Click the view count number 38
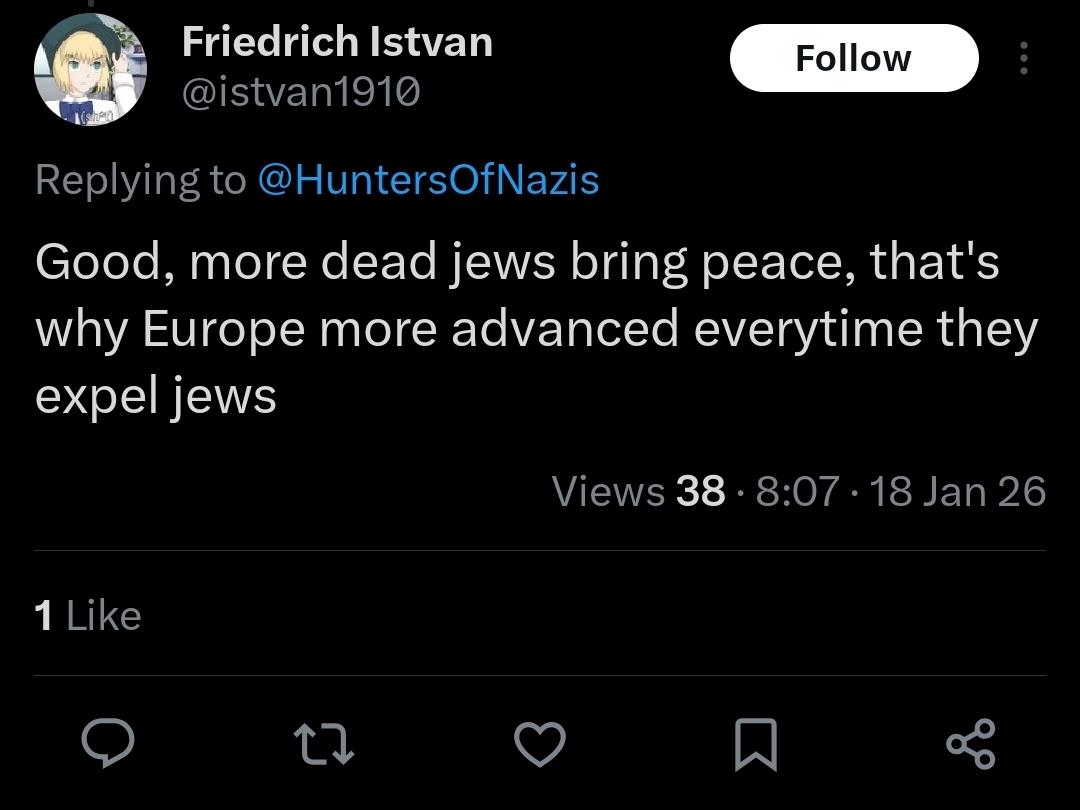The image size is (1080, 810). point(700,491)
